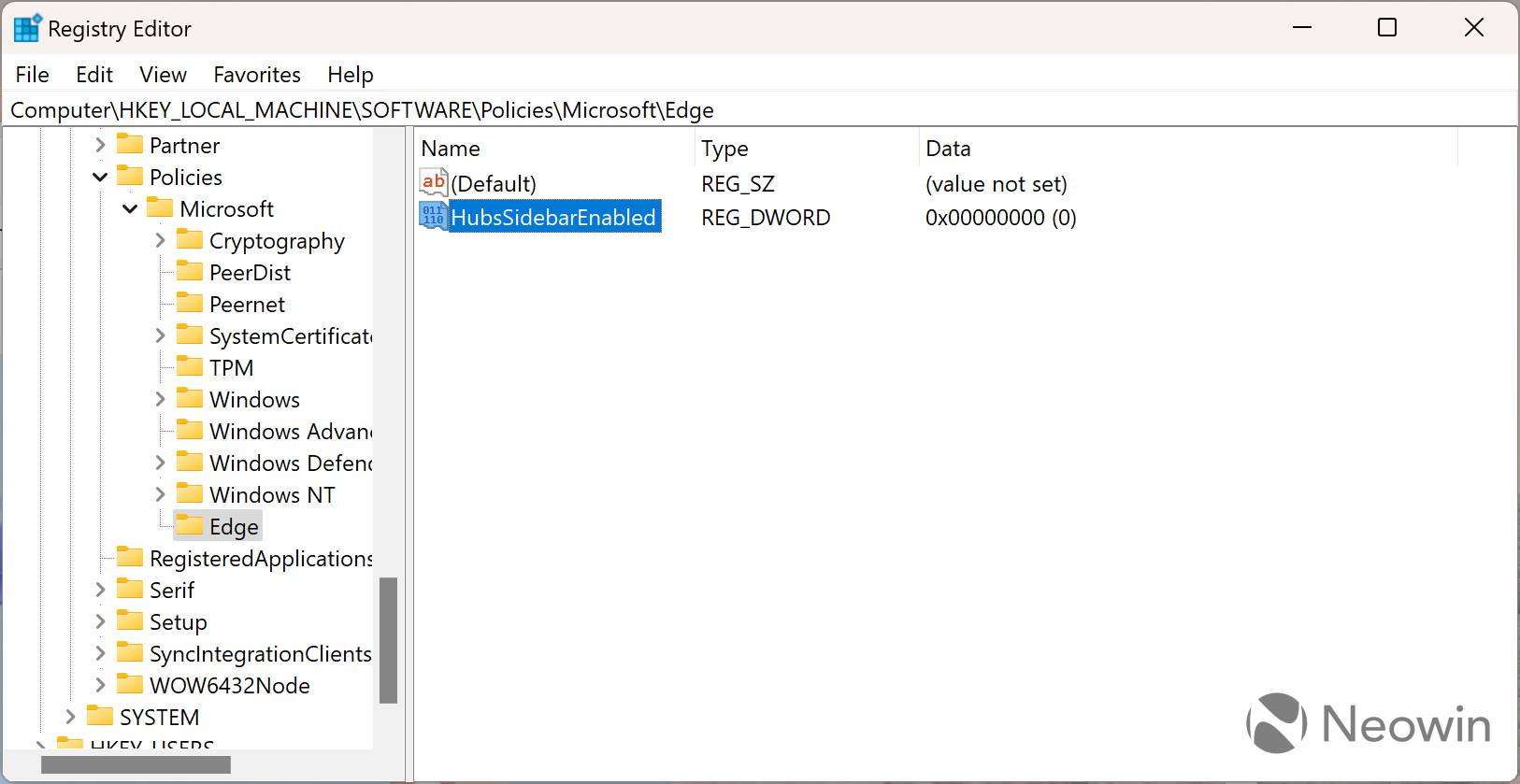Click the Edge folder icon
Screen dimensions: 1520x784
(x=189, y=525)
